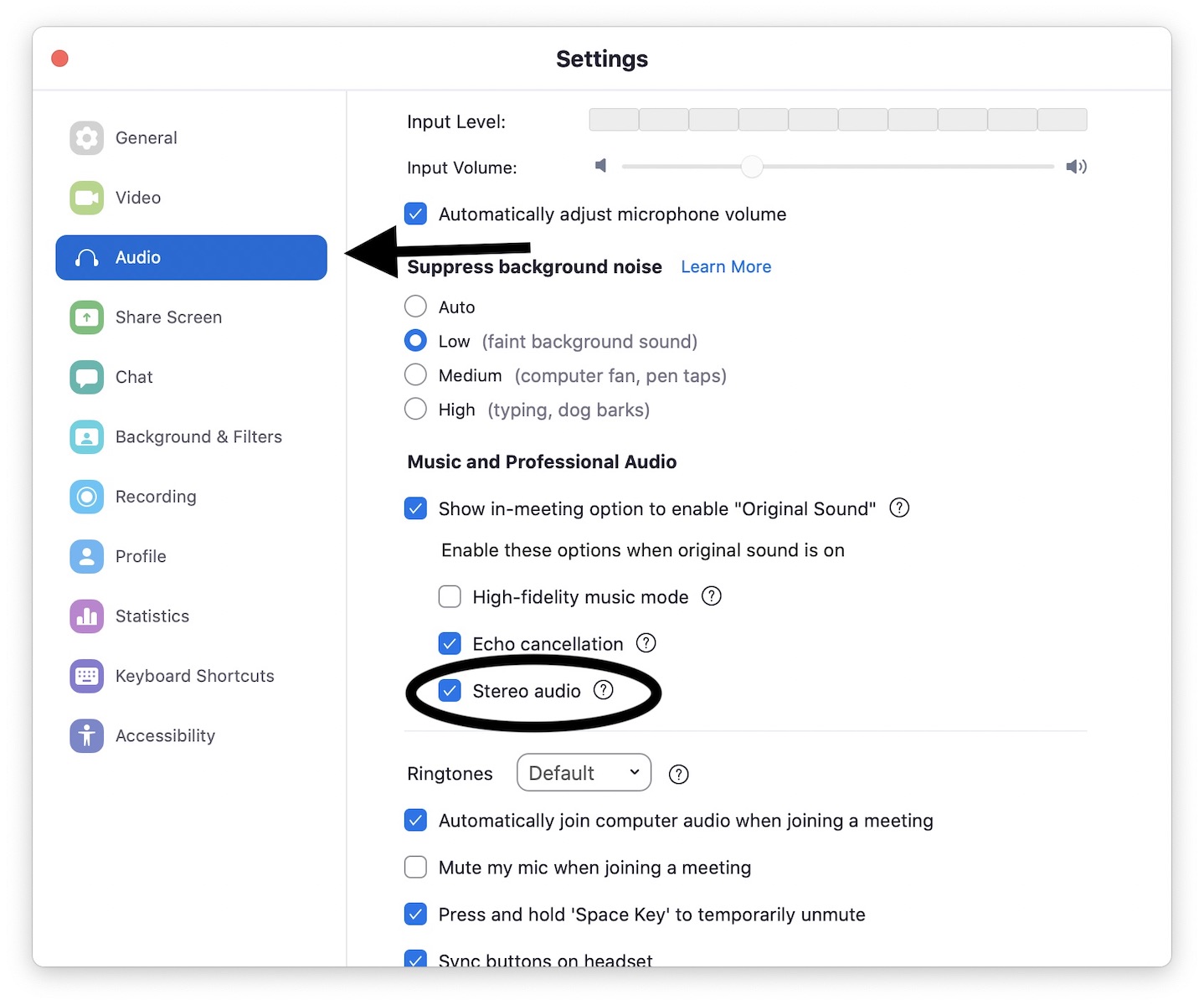
Task: Toggle Press and hold Space Key checkbox
Action: click(x=415, y=914)
